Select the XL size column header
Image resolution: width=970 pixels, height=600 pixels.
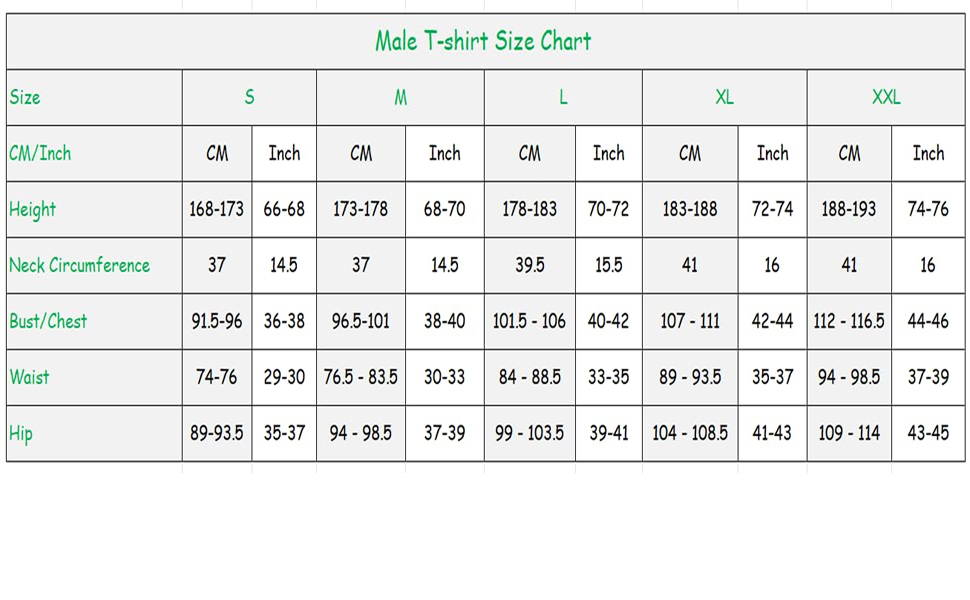724,97
